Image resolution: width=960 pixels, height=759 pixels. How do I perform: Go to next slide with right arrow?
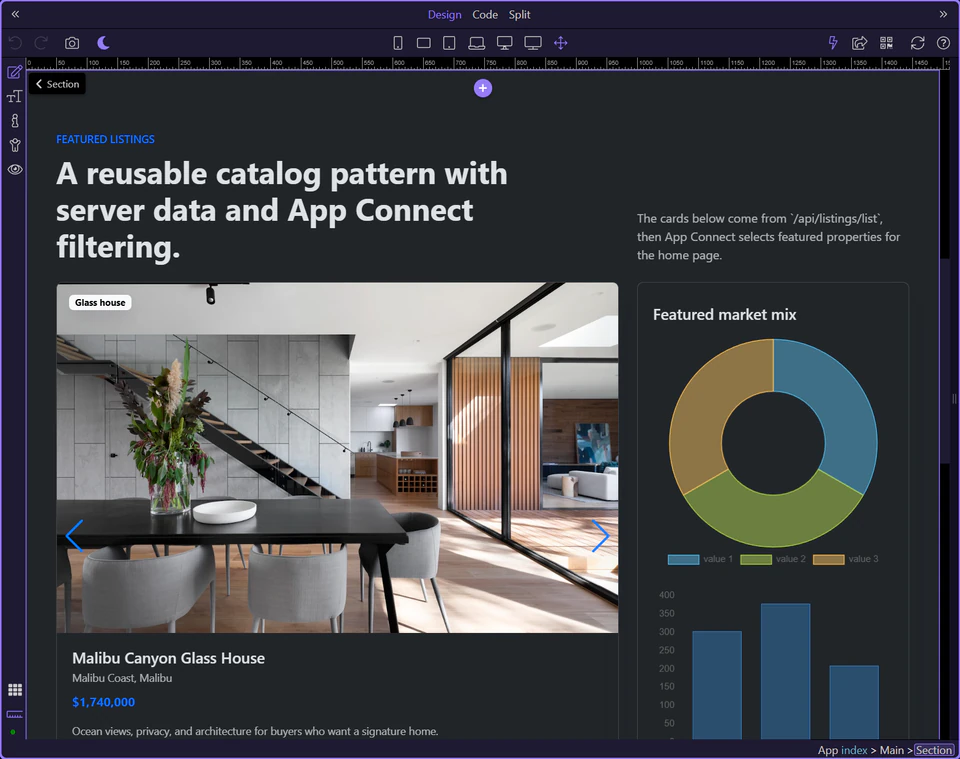600,536
